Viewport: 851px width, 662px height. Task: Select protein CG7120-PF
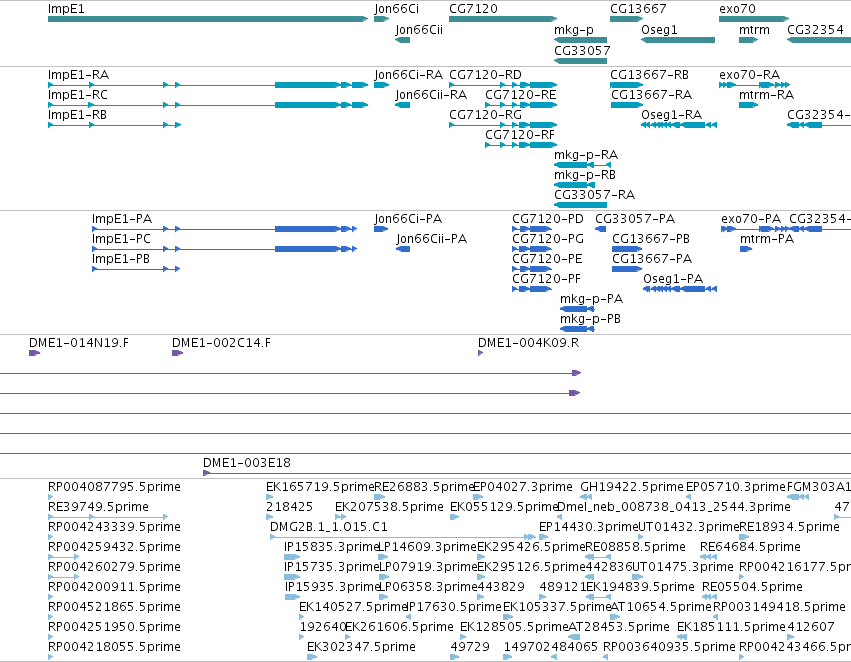coord(532,289)
